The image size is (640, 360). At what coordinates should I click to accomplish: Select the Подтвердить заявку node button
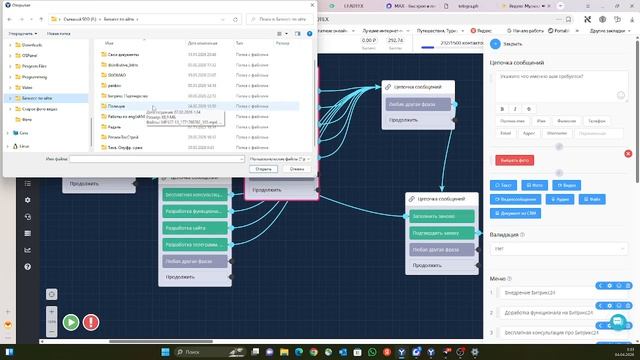point(442,233)
